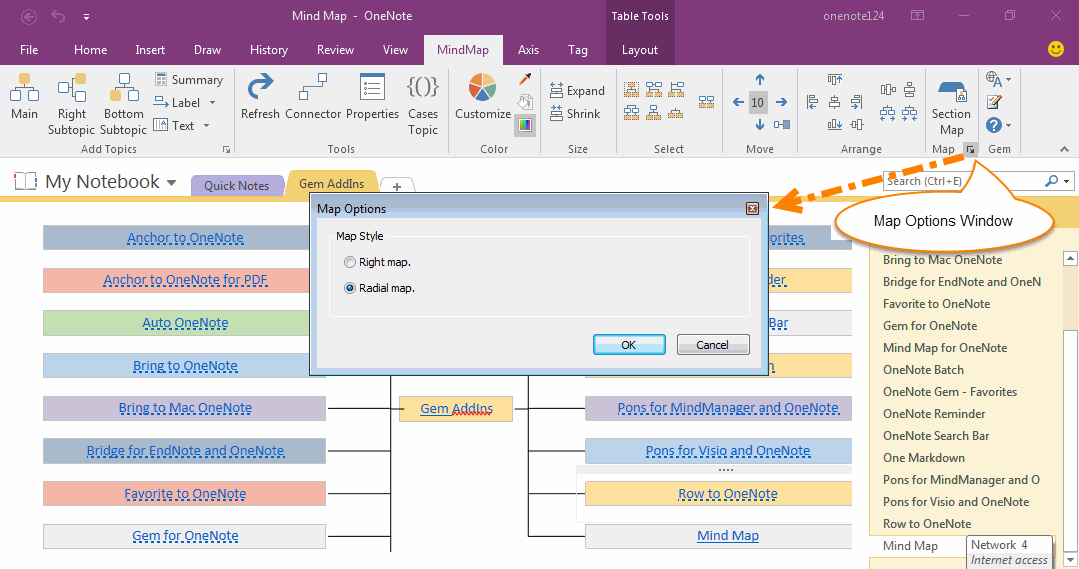1079x569 pixels.
Task: Move topic up arrow
Action: pos(760,79)
